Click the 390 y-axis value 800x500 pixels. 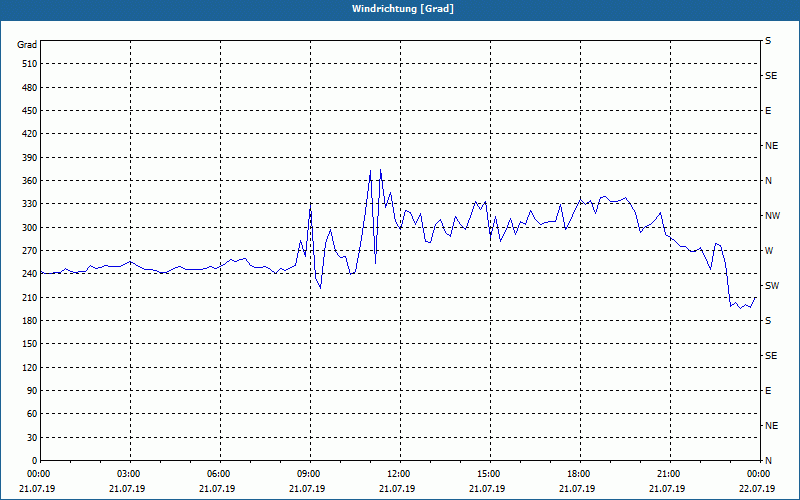30,158
